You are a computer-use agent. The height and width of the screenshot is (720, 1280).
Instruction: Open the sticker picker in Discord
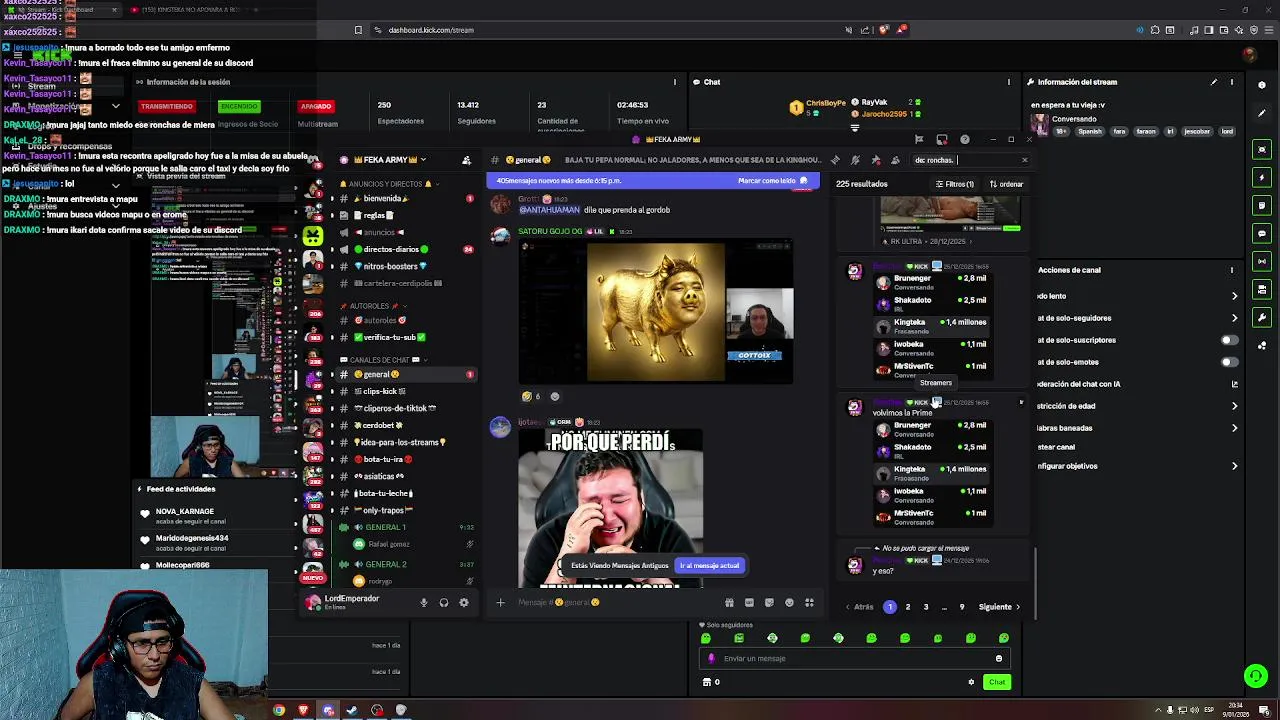point(769,602)
